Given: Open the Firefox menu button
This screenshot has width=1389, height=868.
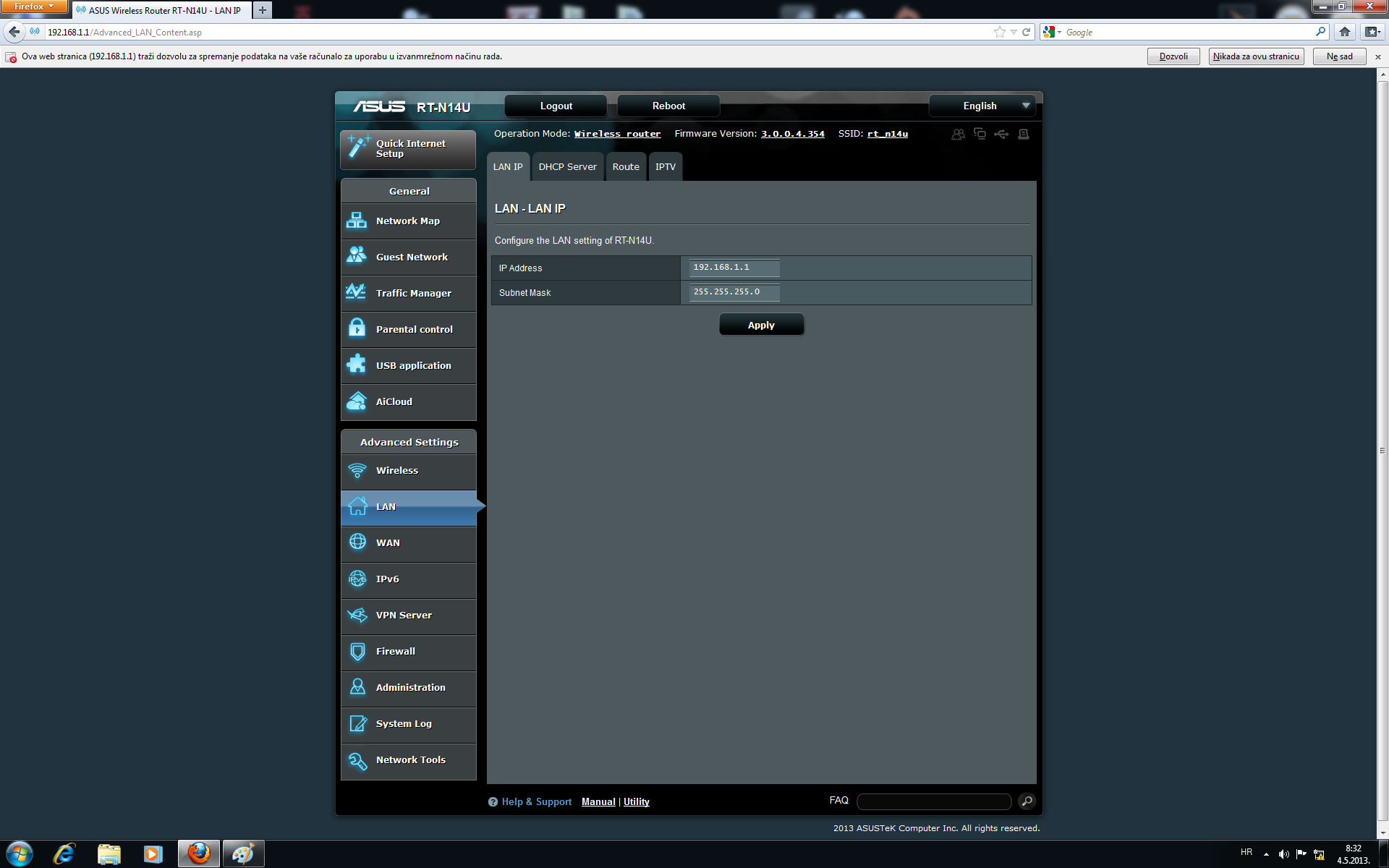Looking at the screenshot, I should click(x=34, y=6).
